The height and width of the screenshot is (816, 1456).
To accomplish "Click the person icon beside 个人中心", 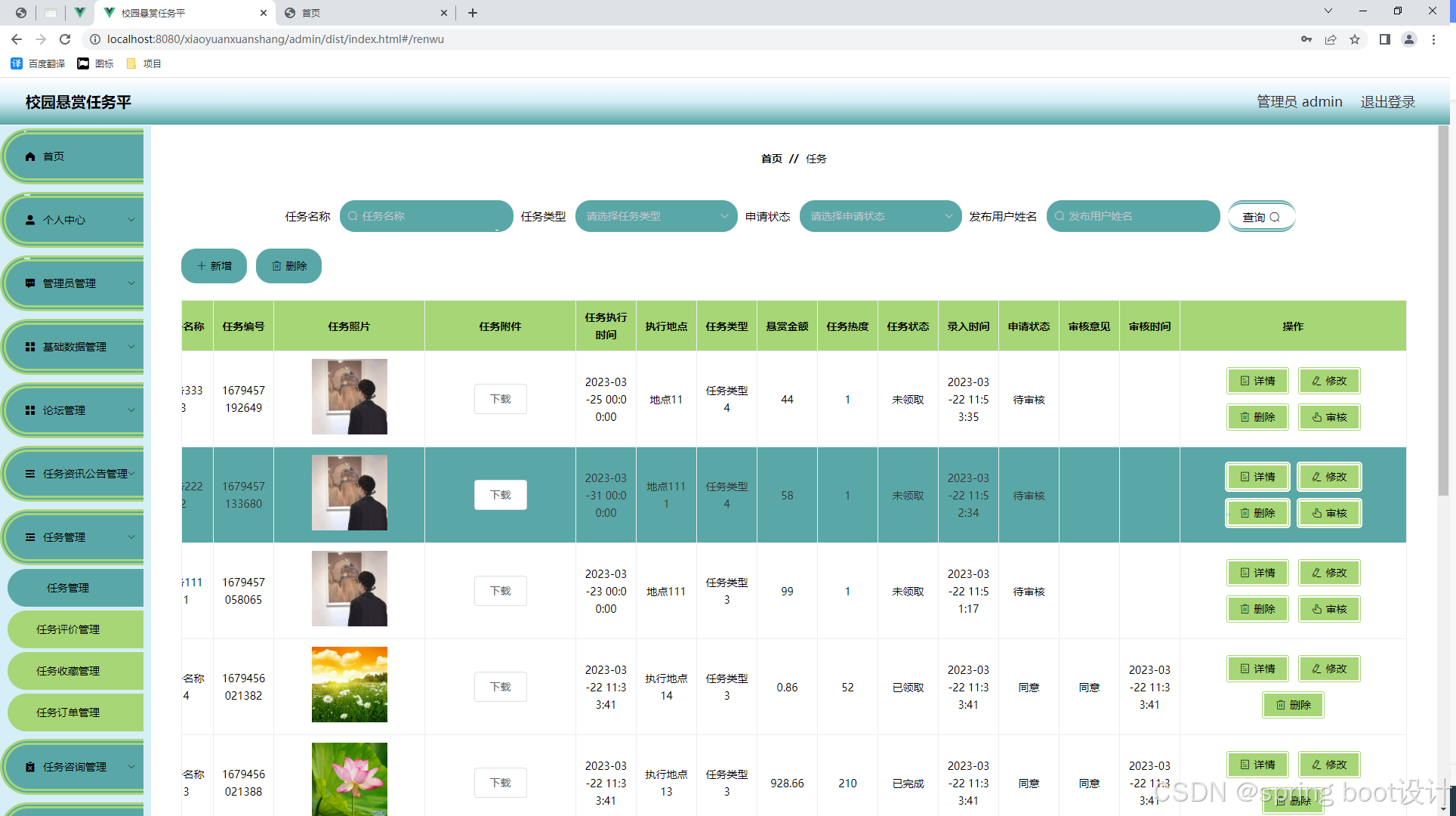I will click(x=30, y=220).
